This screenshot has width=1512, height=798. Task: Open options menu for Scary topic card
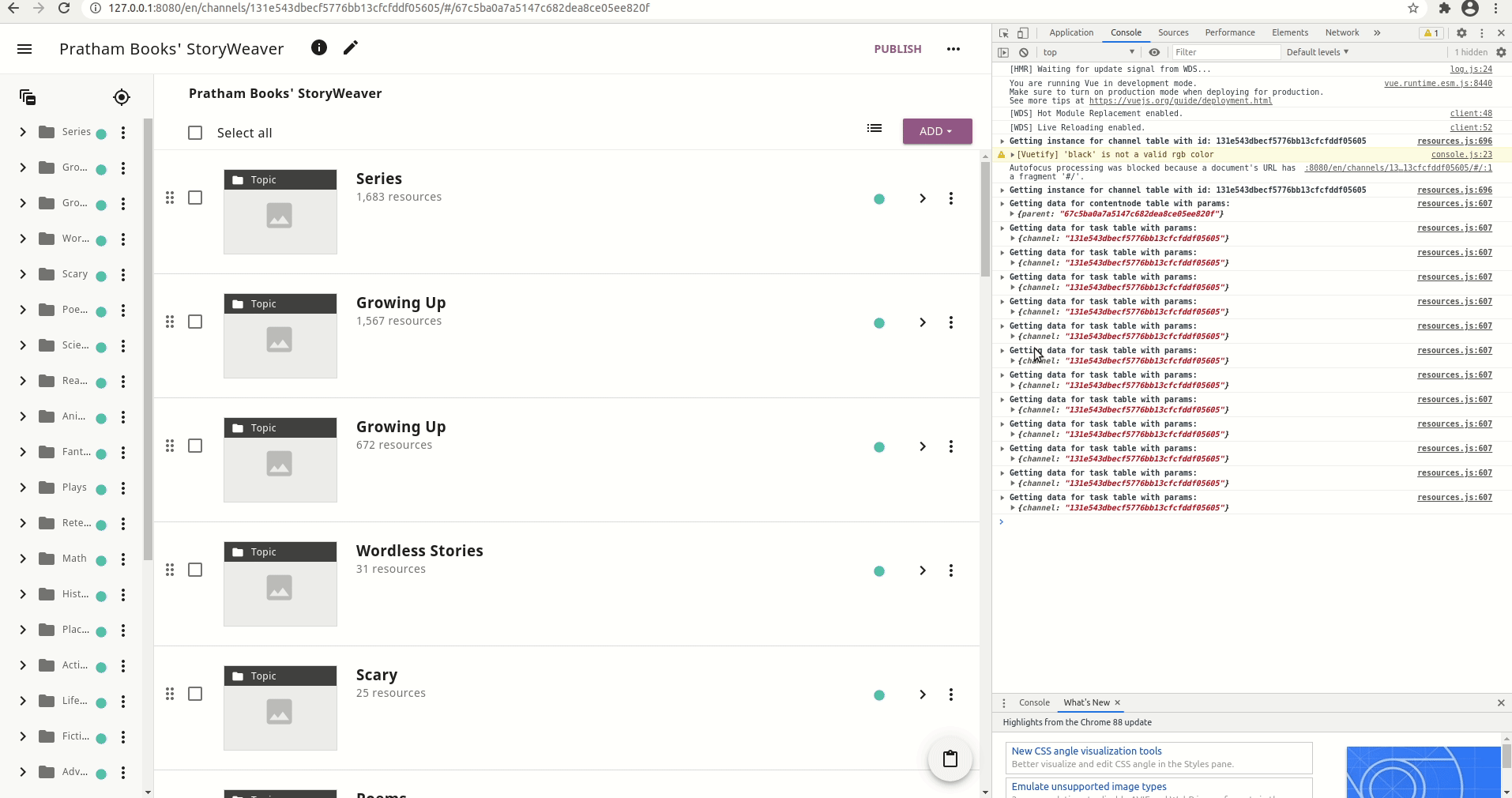[x=951, y=694]
